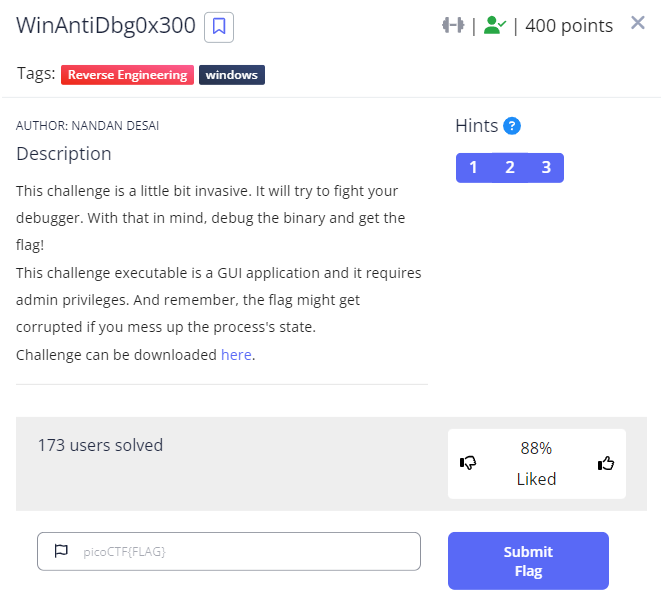Reveal hint 2
Image resolution: width=665 pixels, height=593 pixels.
pos(510,168)
